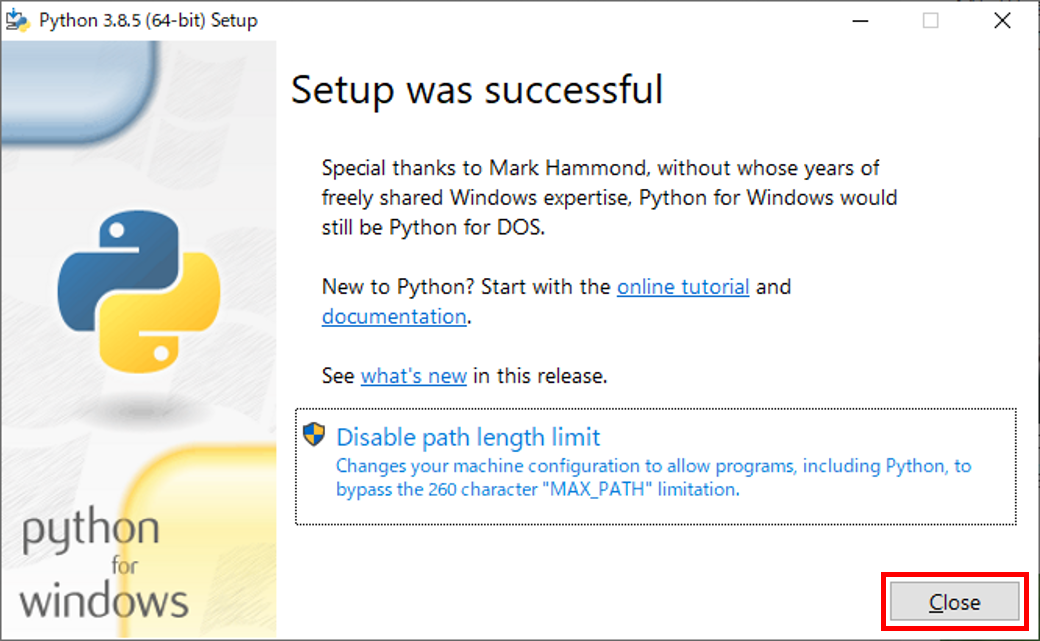Click the installer setup icon at top left
The width and height of the screenshot is (1040, 641).
(17, 19)
